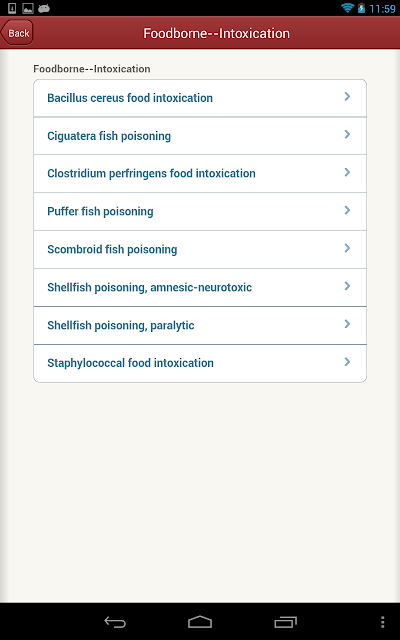400x640 pixels.
Task: Select Clostridium perfringens food intoxication
Action: [200, 173]
